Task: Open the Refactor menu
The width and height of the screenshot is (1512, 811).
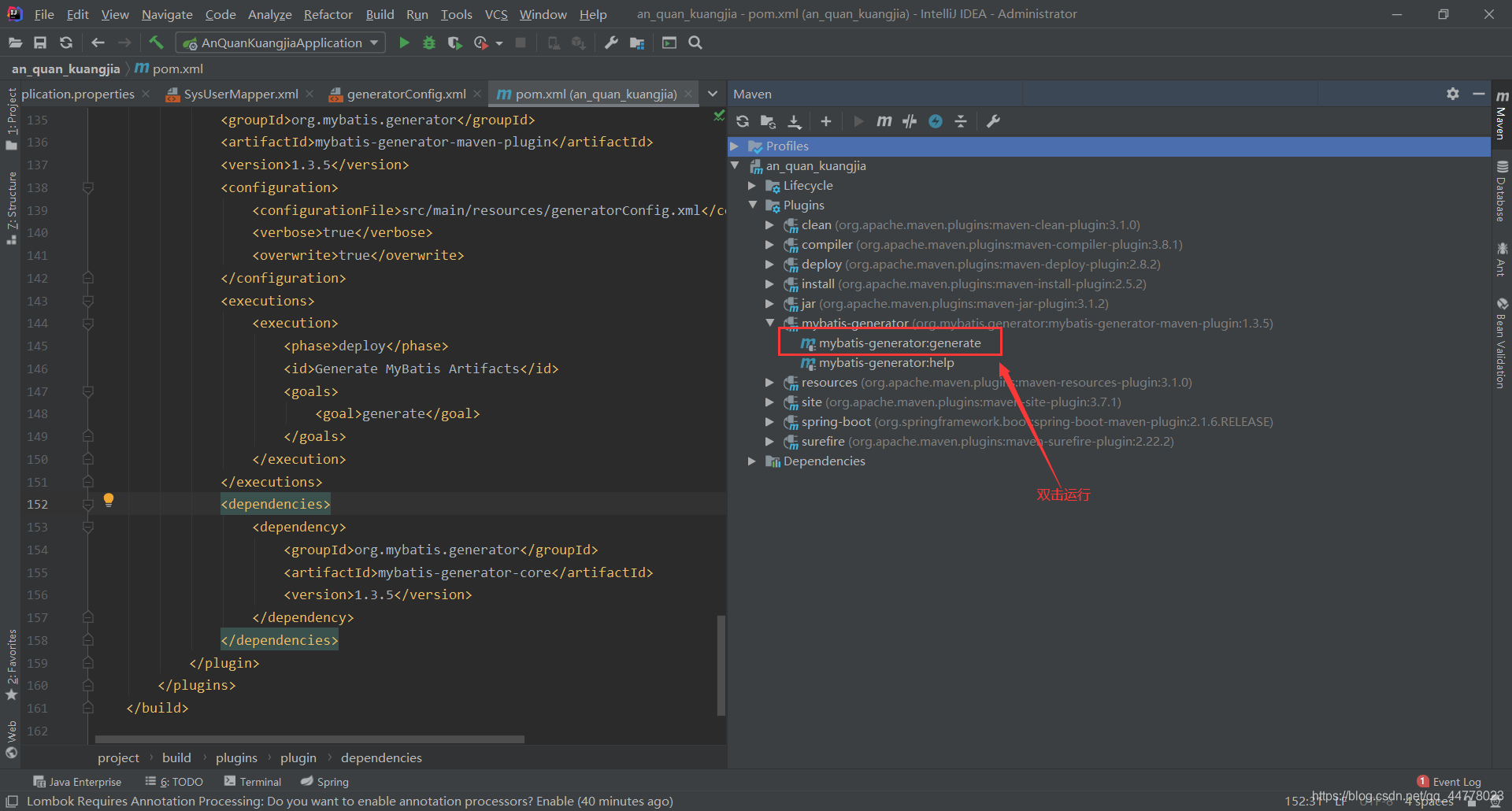Action: 328,14
